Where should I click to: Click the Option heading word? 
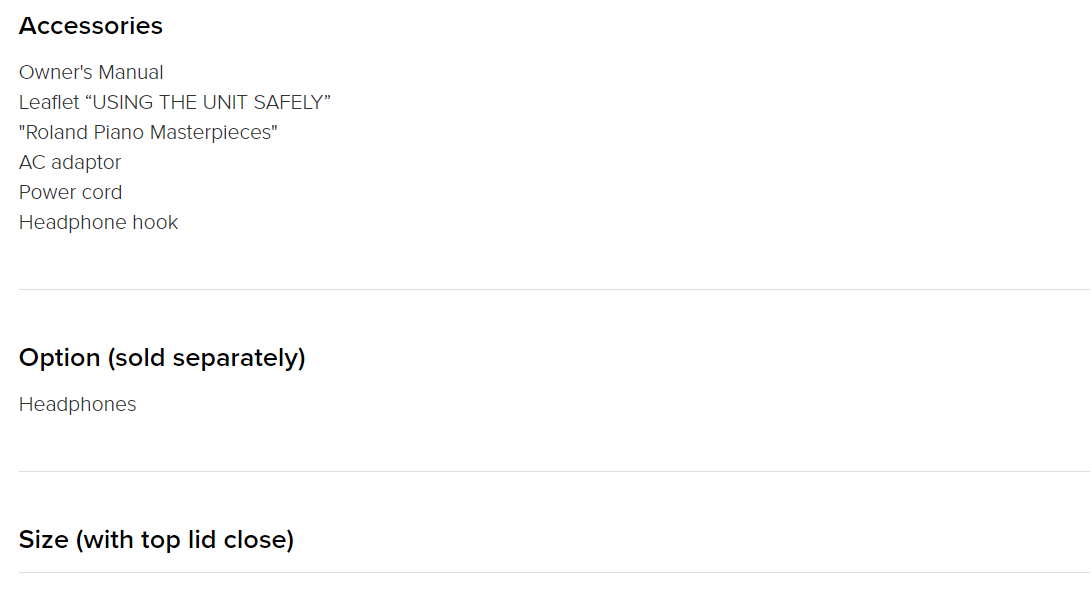(59, 358)
